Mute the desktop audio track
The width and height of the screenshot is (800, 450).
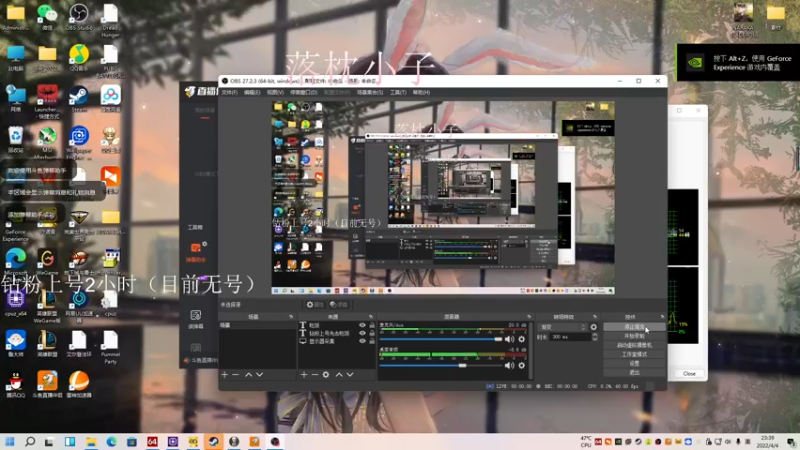point(509,365)
